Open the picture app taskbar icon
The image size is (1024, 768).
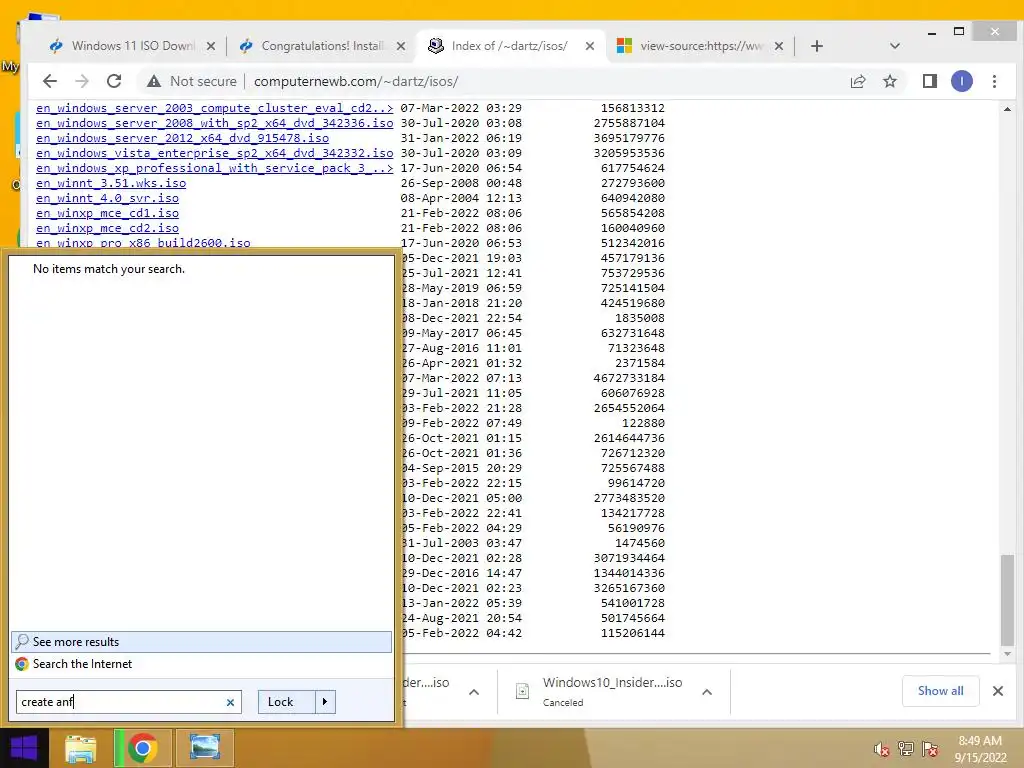(205, 748)
